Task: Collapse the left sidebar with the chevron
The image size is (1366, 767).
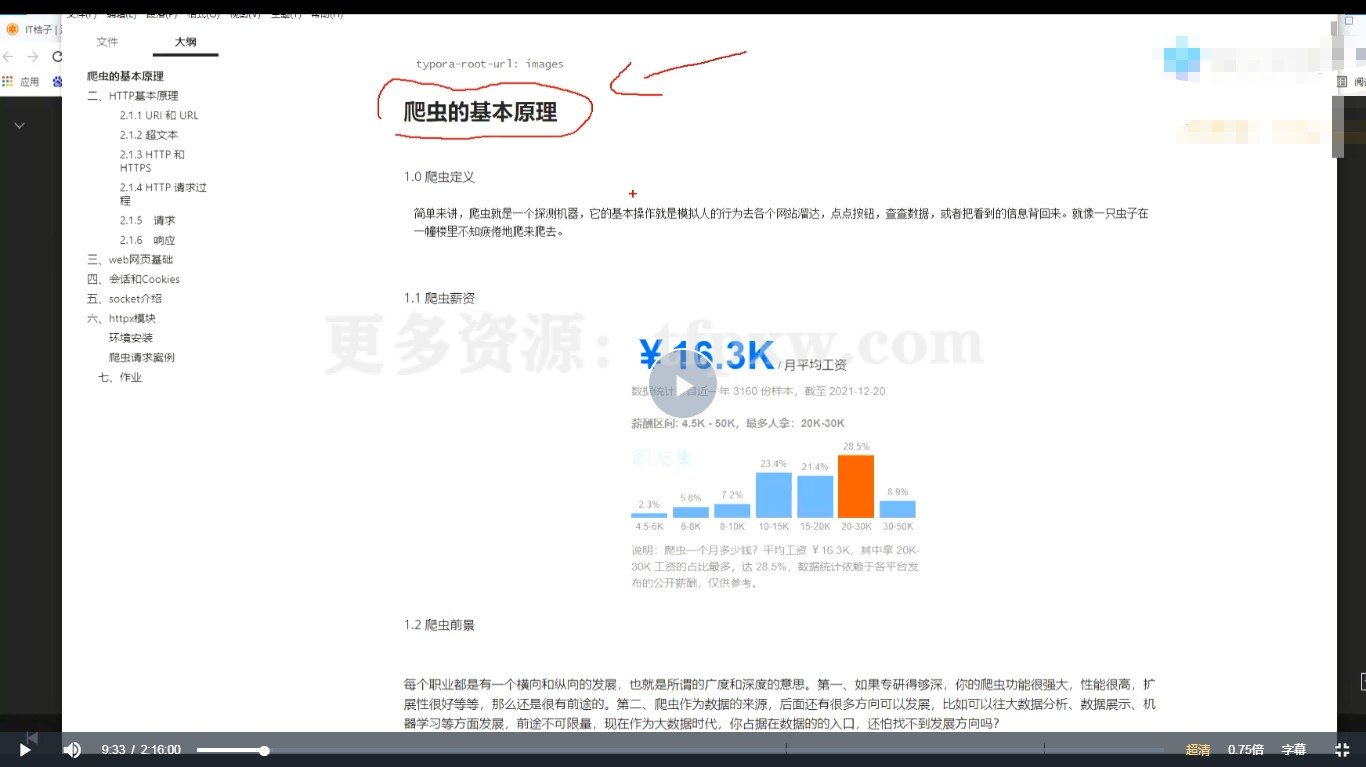Action: point(19,126)
